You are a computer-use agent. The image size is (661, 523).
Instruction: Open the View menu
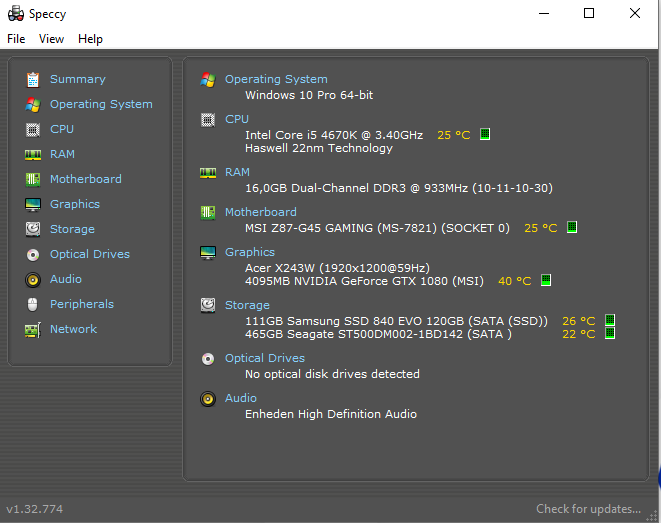point(51,39)
